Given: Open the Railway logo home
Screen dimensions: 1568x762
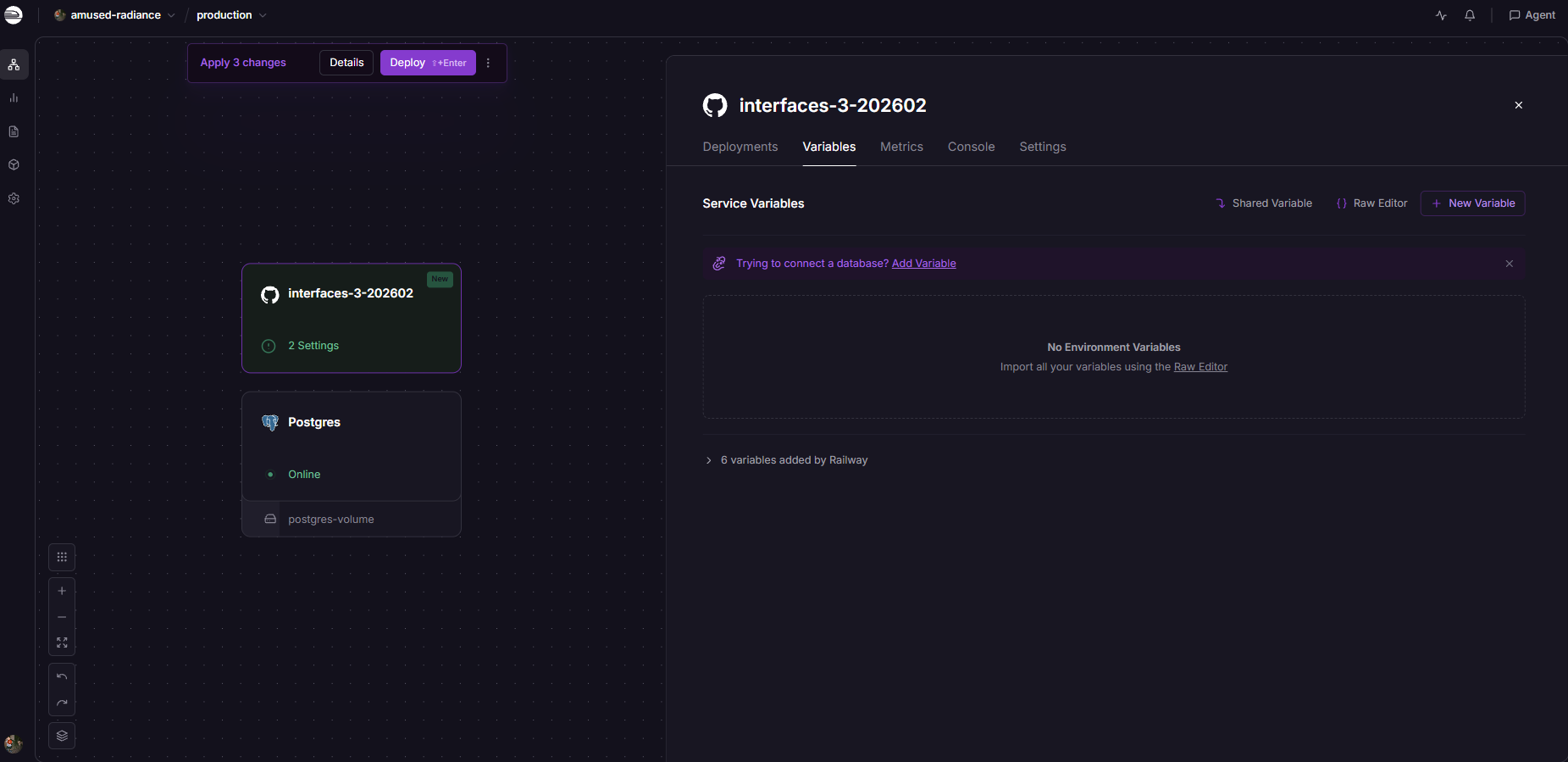Looking at the screenshot, I should coord(14,14).
